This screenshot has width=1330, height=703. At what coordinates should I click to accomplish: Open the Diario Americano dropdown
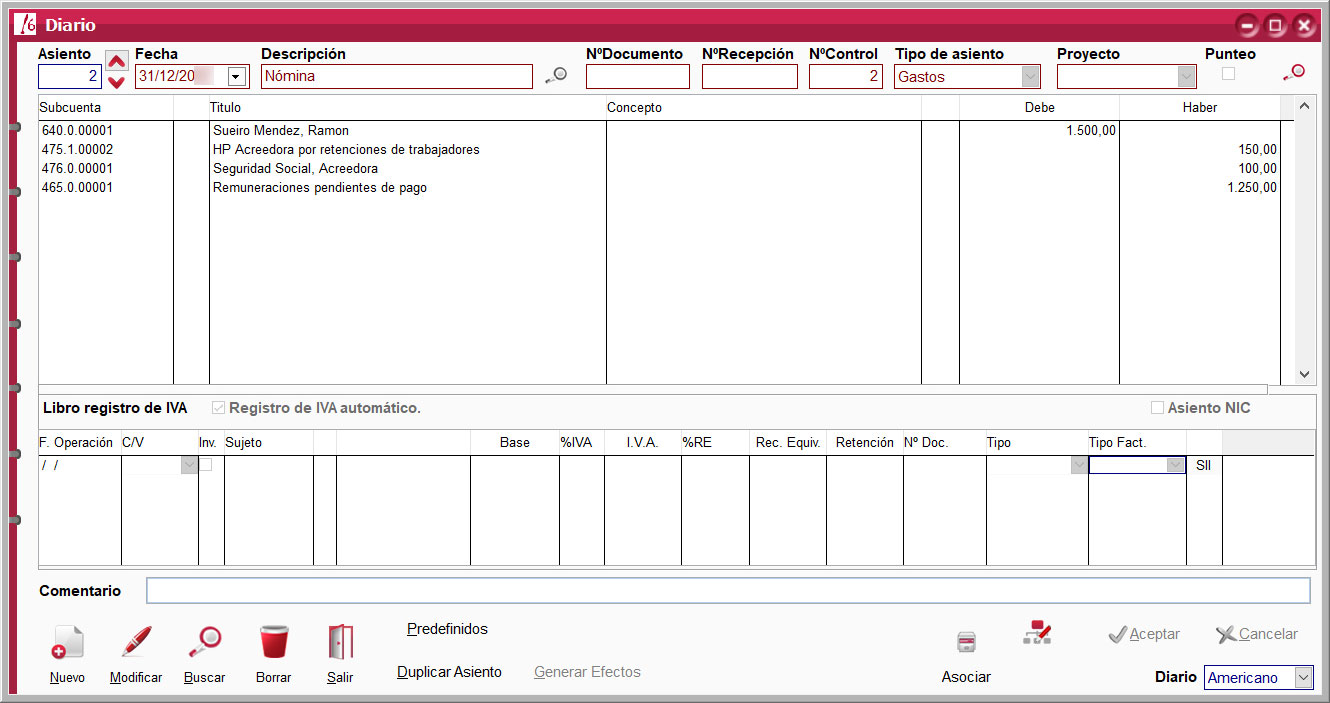(1303, 678)
